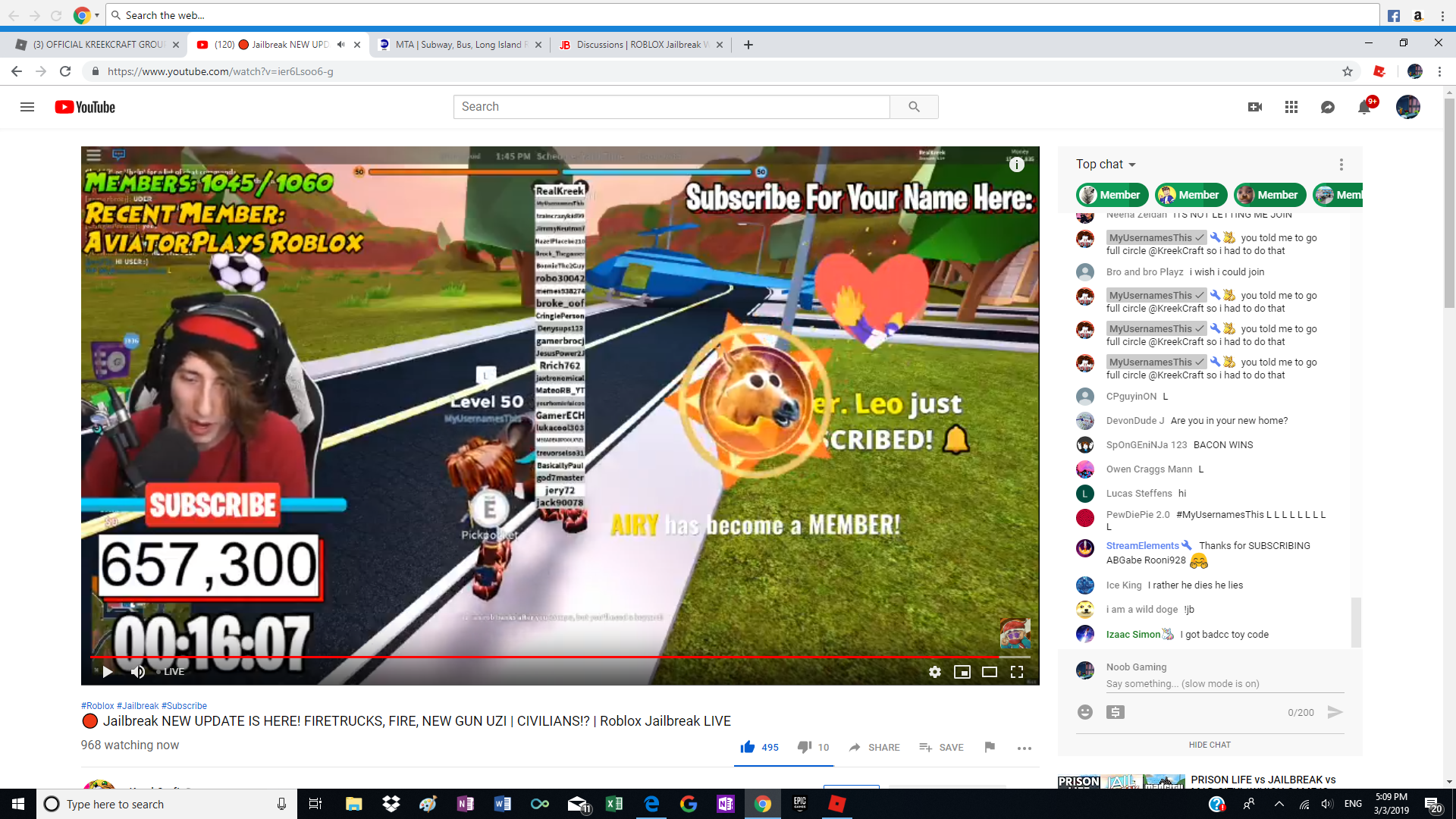Dislike the video with thumbs down

click(805, 747)
